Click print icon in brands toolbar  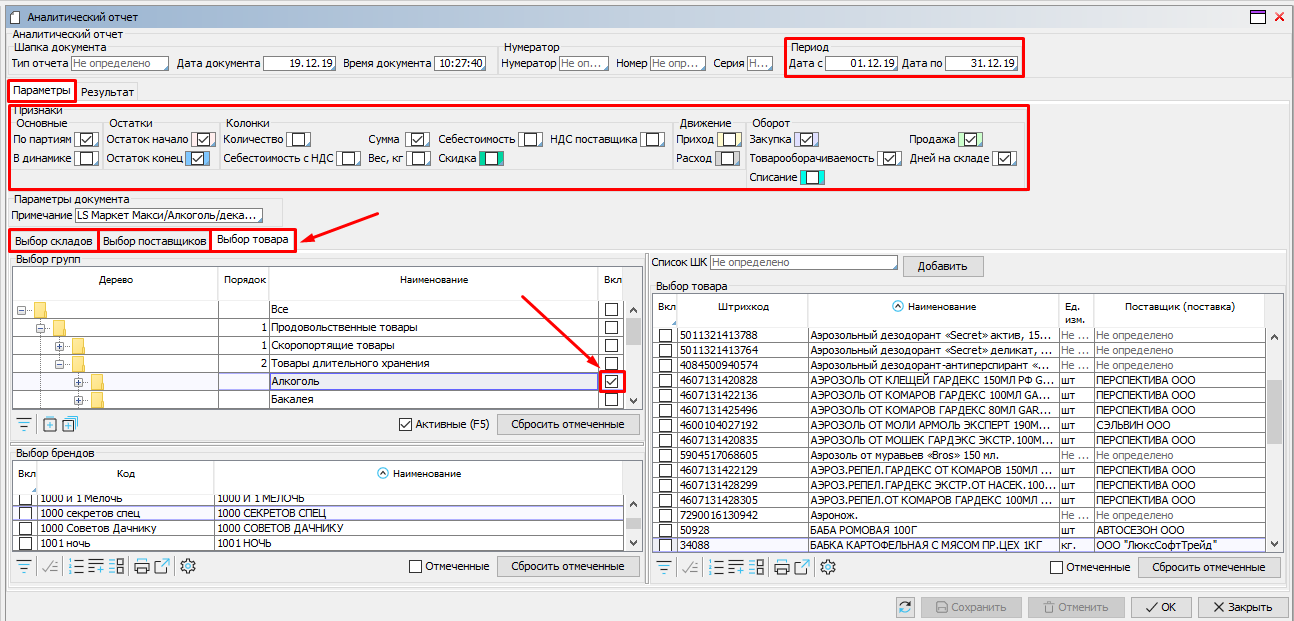141,567
